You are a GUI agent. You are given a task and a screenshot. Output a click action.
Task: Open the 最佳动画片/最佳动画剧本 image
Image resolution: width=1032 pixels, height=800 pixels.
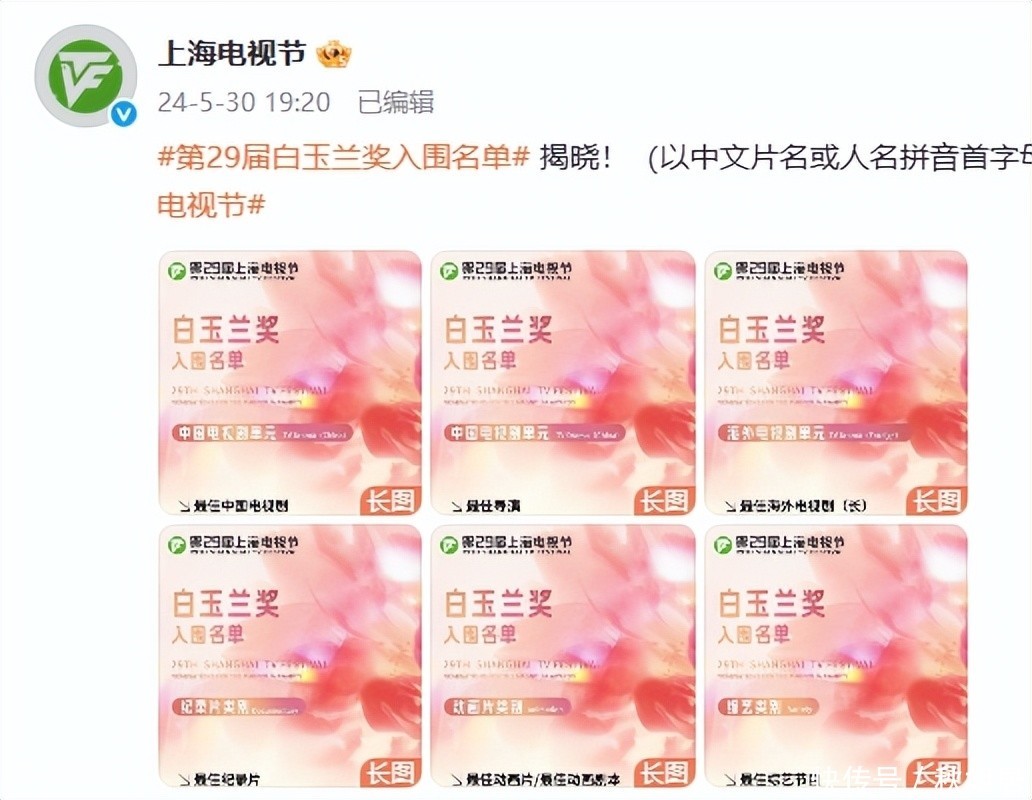coord(563,655)
